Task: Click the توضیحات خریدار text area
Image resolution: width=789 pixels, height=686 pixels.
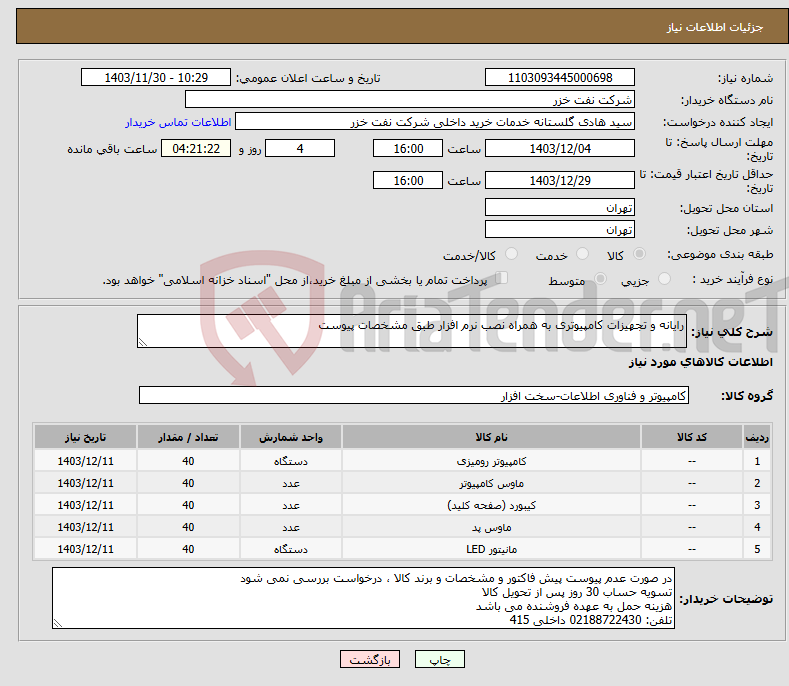Action: tap(363, 598)
